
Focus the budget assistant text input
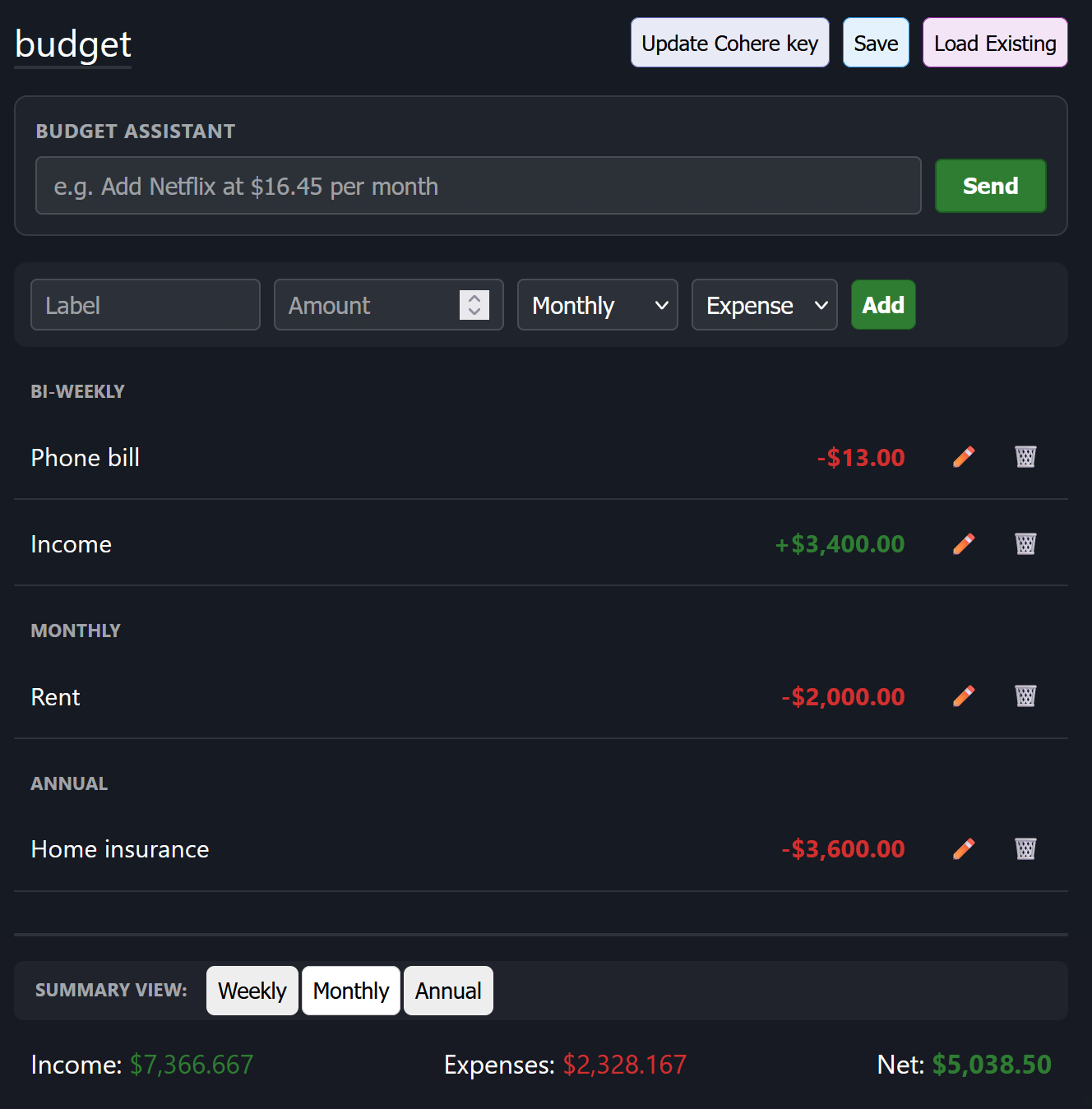[479, 186]
